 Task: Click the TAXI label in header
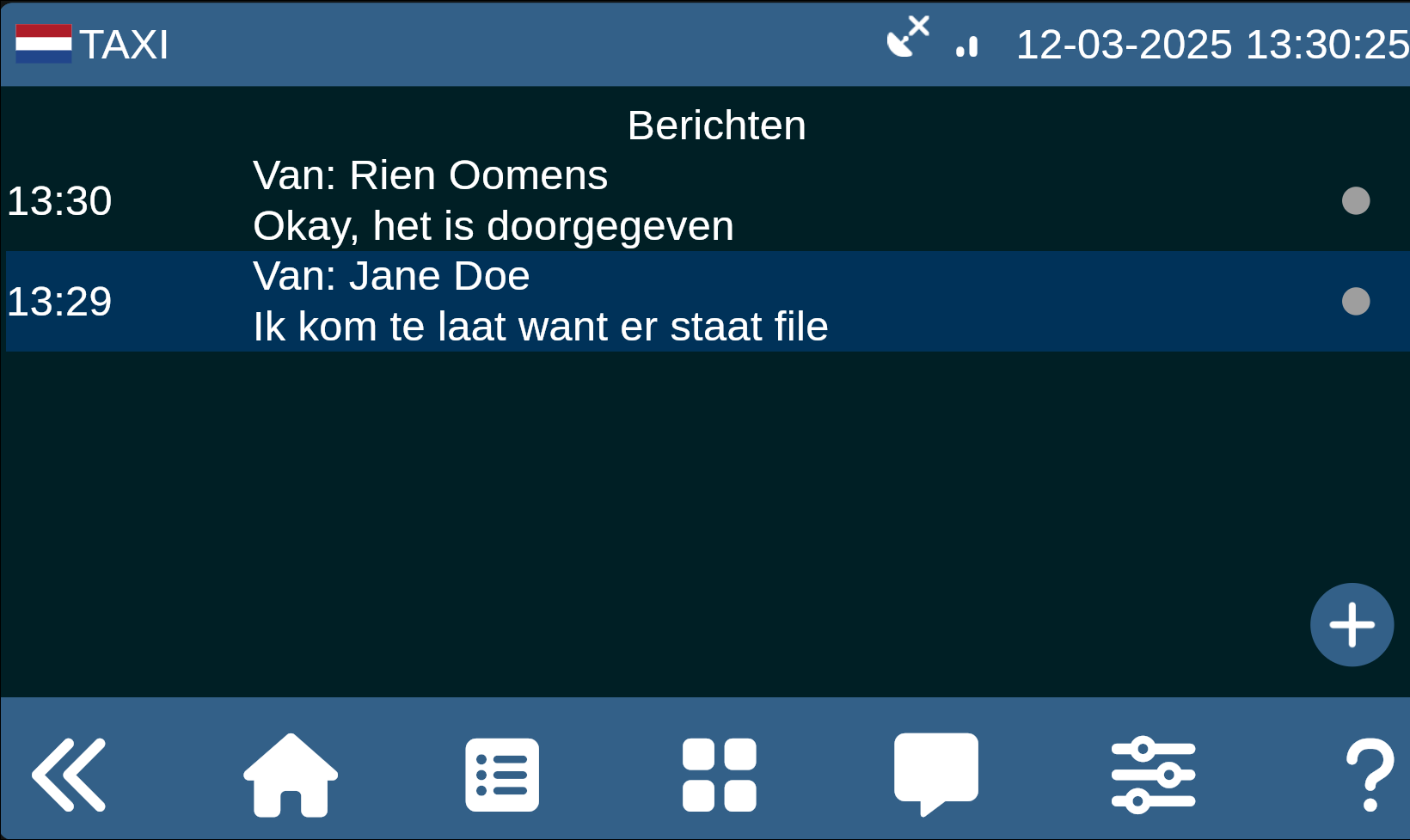pos(125,45)
